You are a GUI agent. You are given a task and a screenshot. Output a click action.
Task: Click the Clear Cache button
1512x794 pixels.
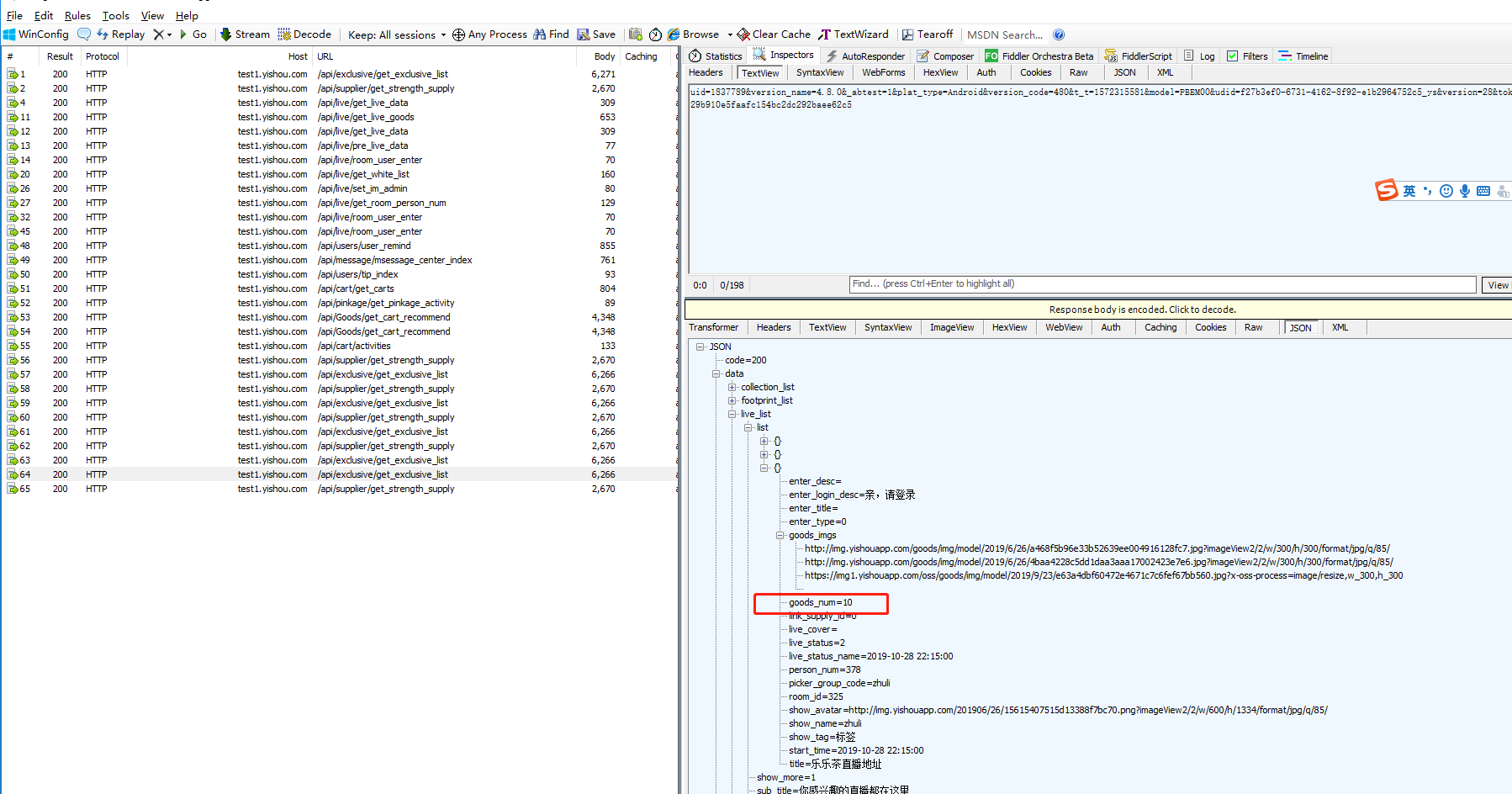pos(774,34)
